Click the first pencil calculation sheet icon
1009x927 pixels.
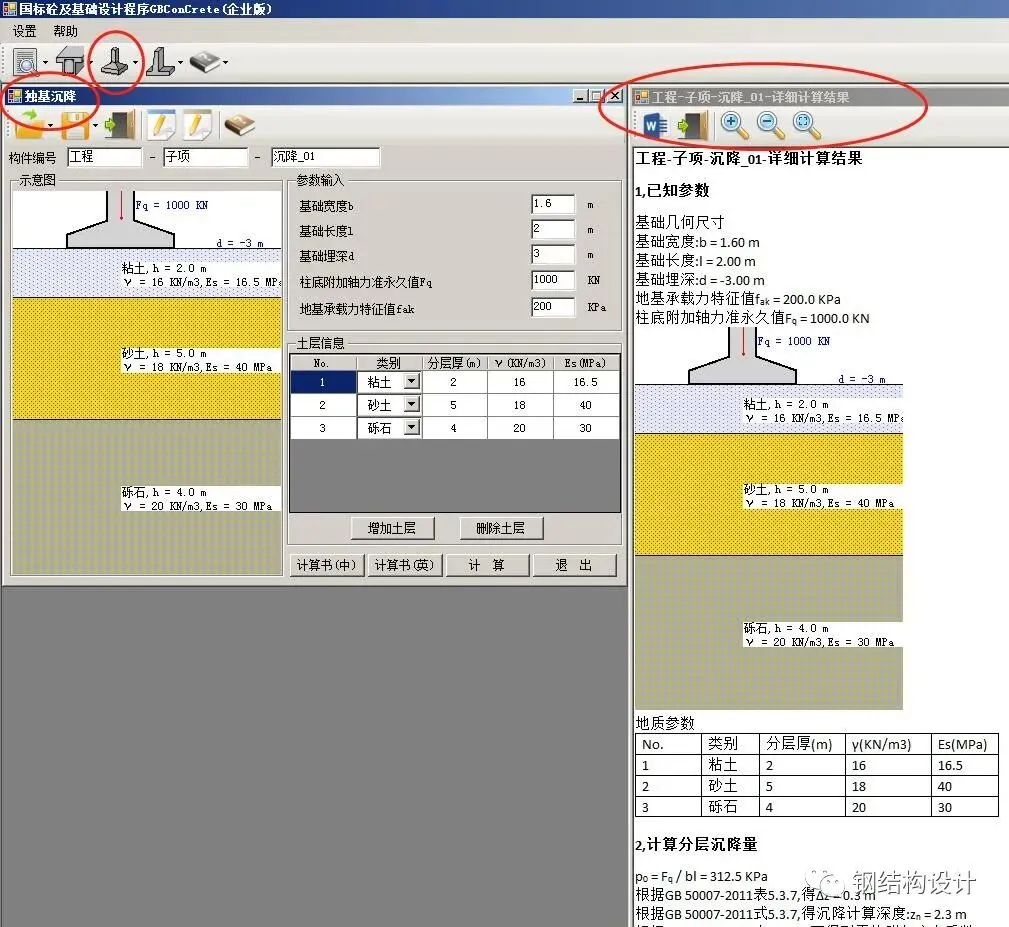tap(161, 125)
